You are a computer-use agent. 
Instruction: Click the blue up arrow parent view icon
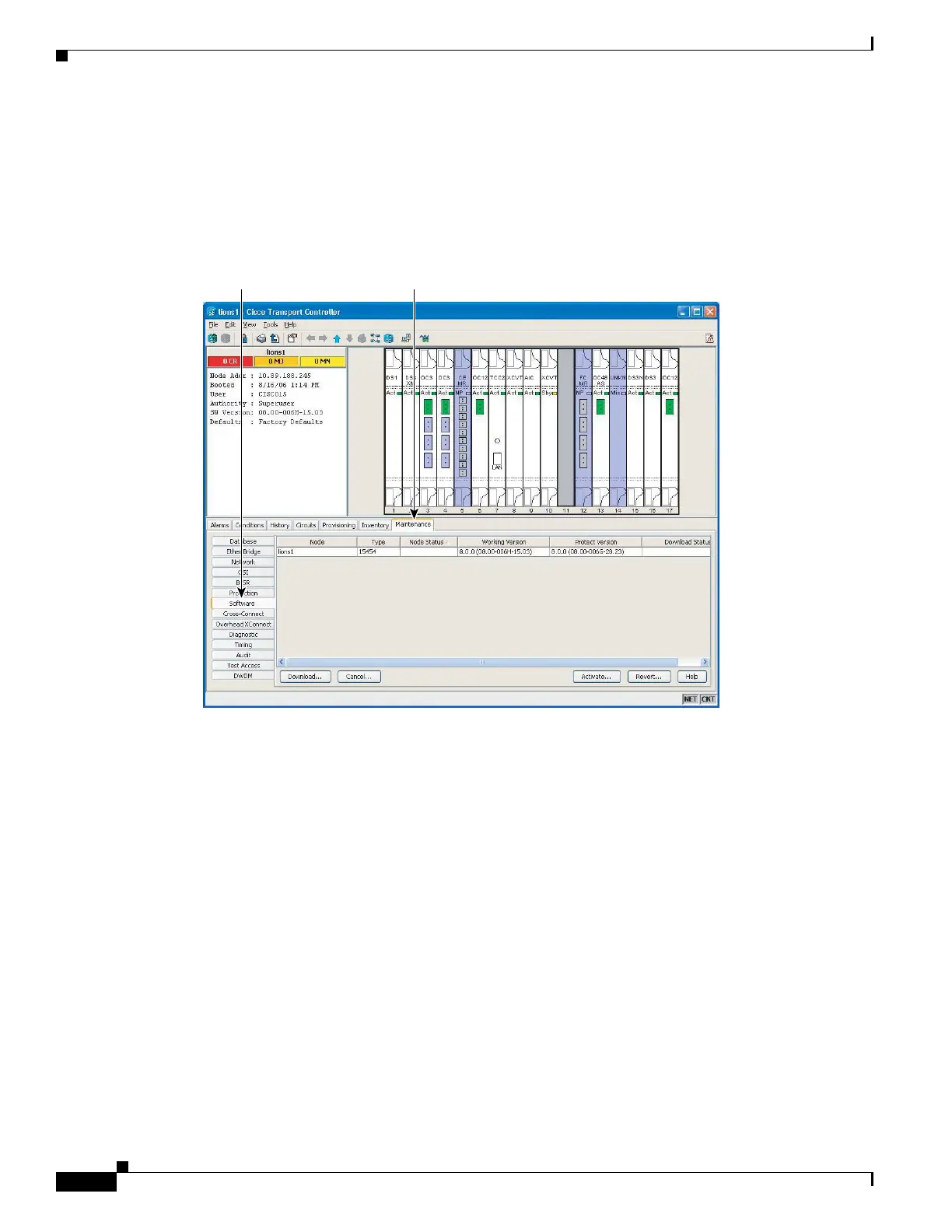[x=337, y=338]
